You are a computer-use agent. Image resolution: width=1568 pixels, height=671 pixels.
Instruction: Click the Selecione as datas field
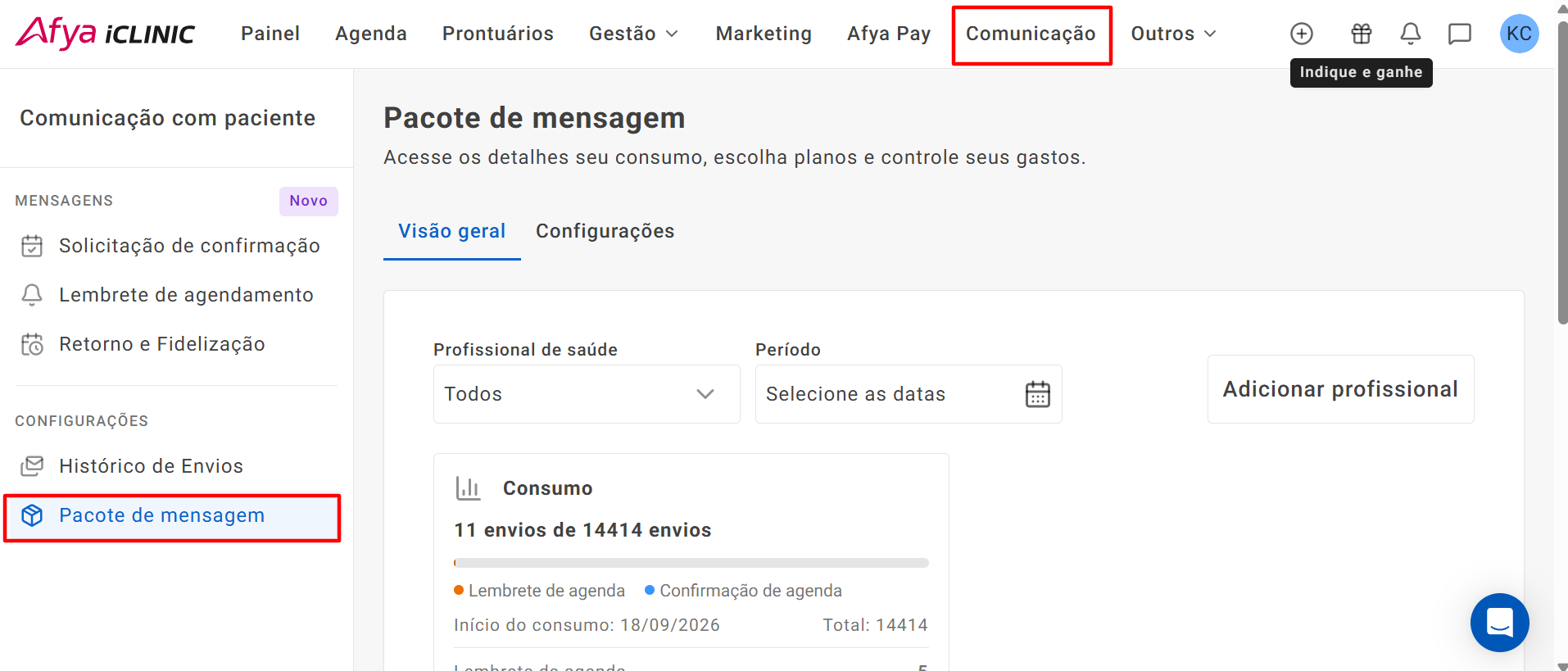click(x=909, y=394)
